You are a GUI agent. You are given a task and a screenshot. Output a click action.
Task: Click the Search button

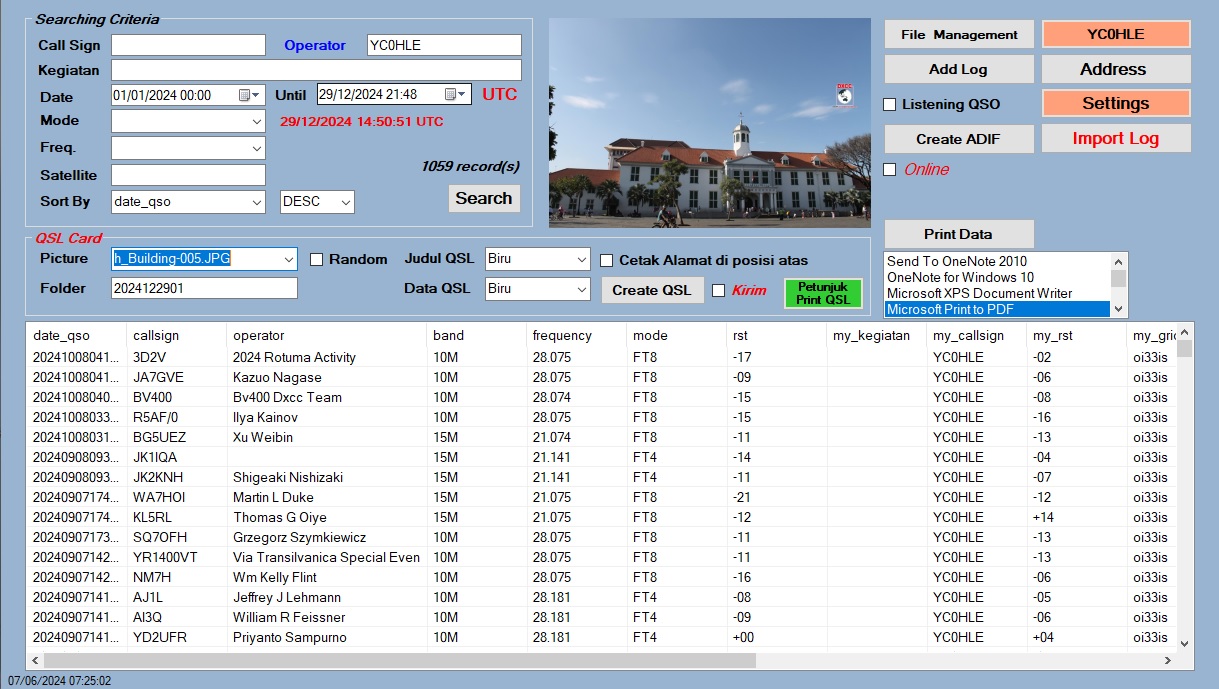click(x=484, y=198)
